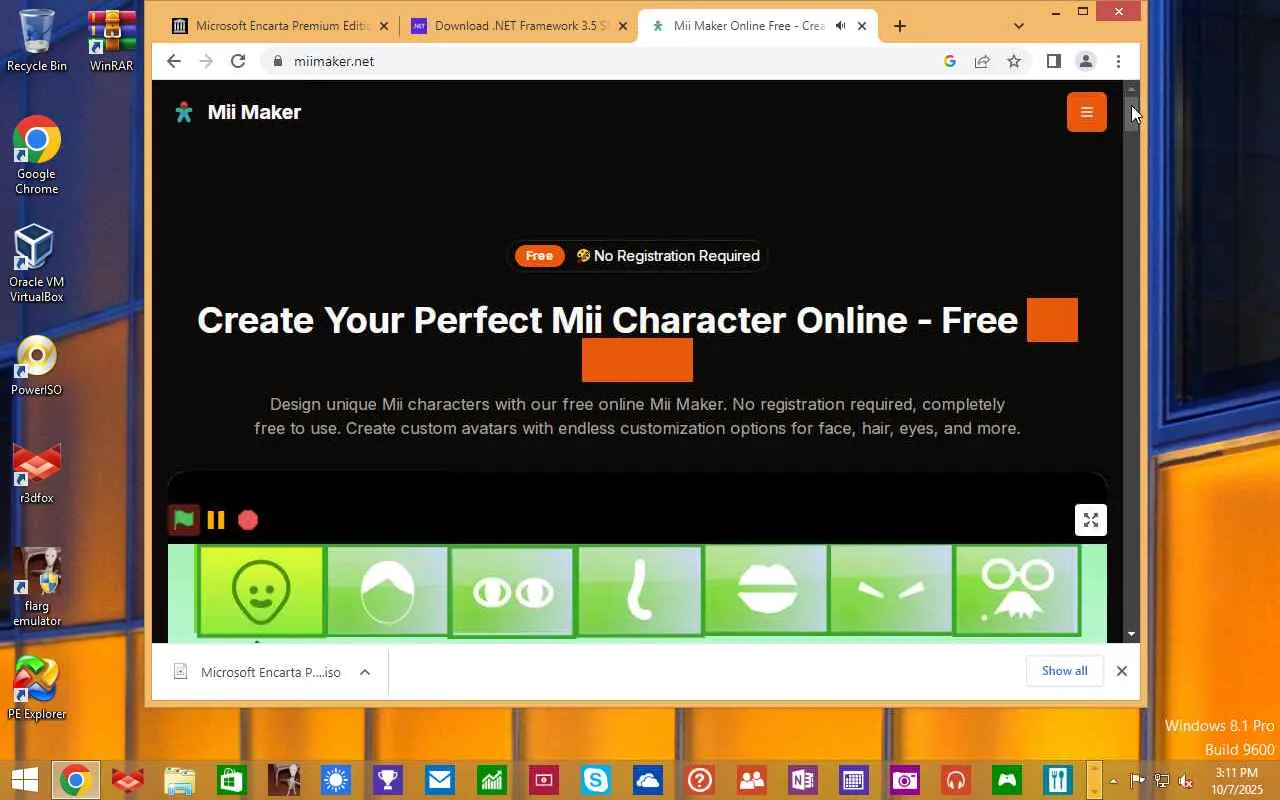The height and width of the screenshot is (800, 1280).
Task: Select the eyebrows category icon
Action: coord(891,590)
